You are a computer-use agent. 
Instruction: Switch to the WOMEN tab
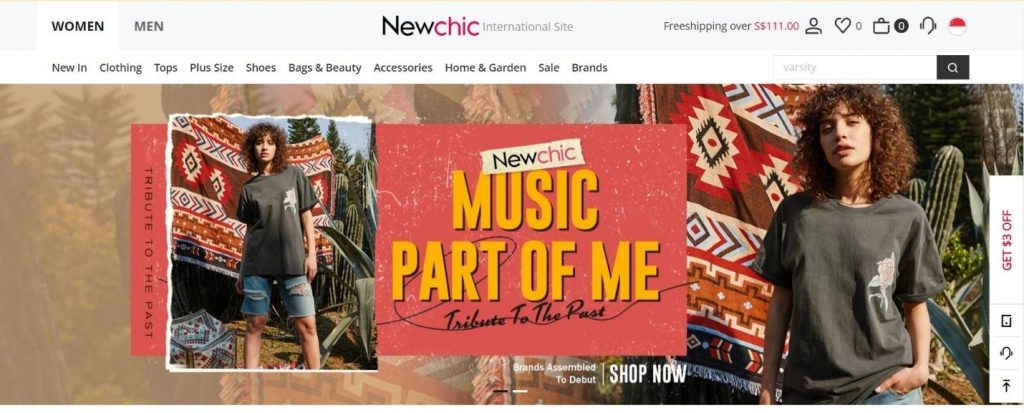78,26
